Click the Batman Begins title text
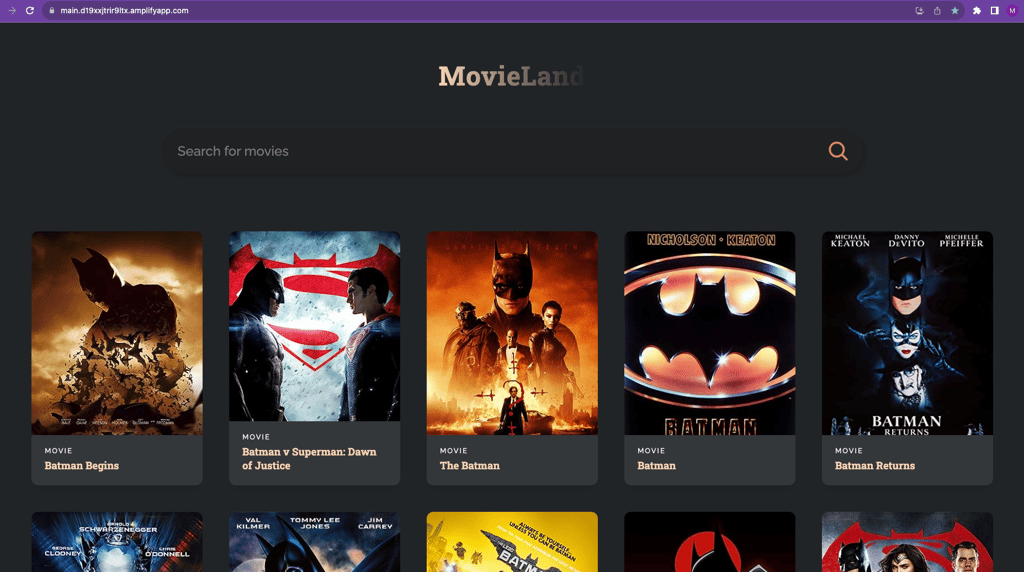The height and width of the screenshot is (572, 1024). (x=82, y=466)
